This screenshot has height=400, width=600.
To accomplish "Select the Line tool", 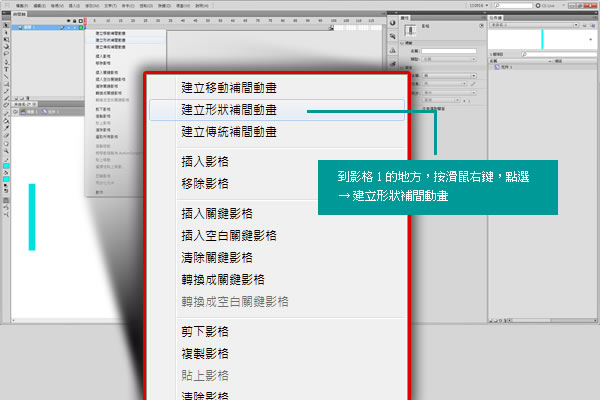I will [x=6, y=77].
